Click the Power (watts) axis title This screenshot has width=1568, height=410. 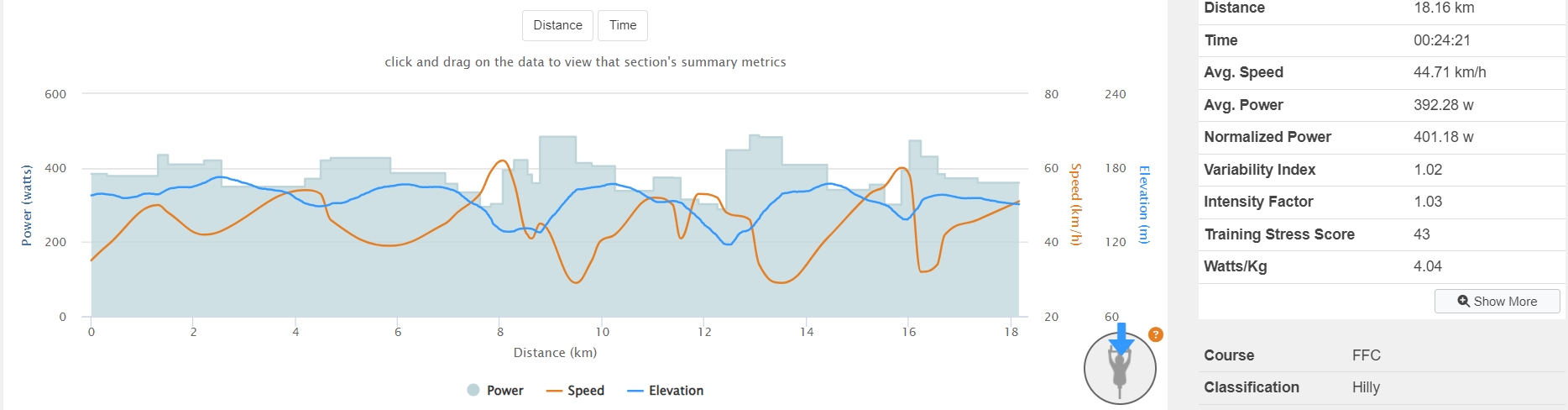tap(27, 205)
